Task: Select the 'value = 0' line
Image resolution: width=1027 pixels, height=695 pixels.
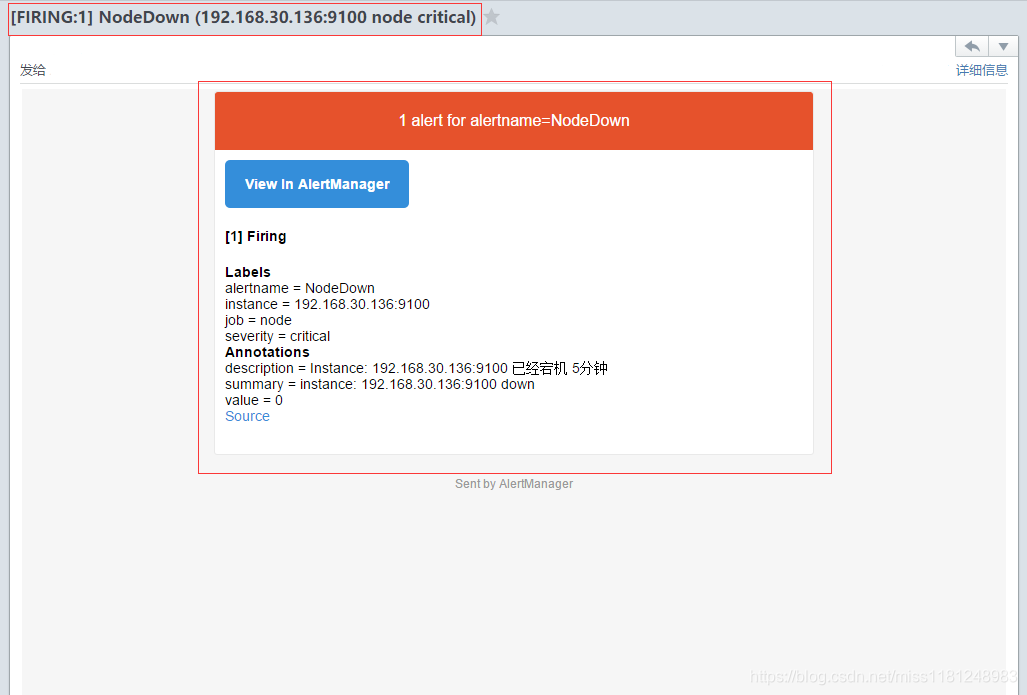Action: pos(254,400)
